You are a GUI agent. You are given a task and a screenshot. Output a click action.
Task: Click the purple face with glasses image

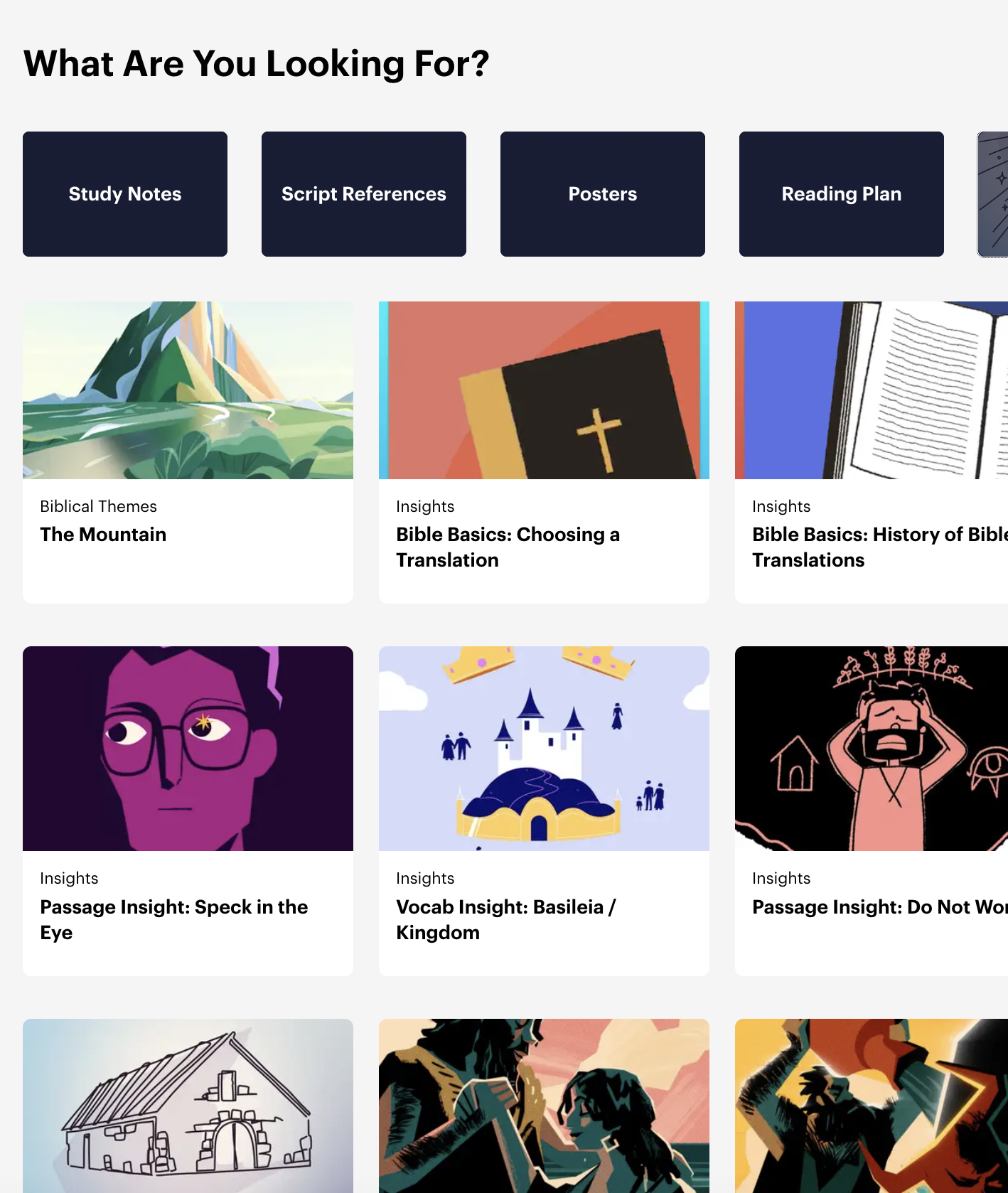tap(188, 749)
